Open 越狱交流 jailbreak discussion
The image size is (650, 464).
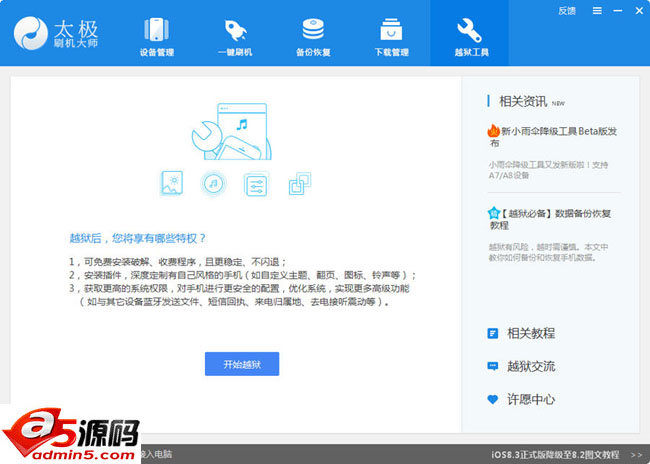[x=530, y=366]
